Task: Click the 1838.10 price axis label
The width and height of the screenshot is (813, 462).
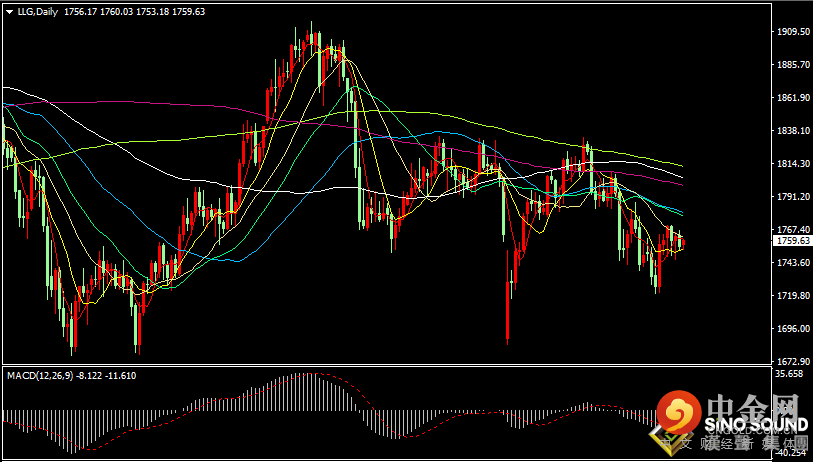Action: [x=794, y=131]
